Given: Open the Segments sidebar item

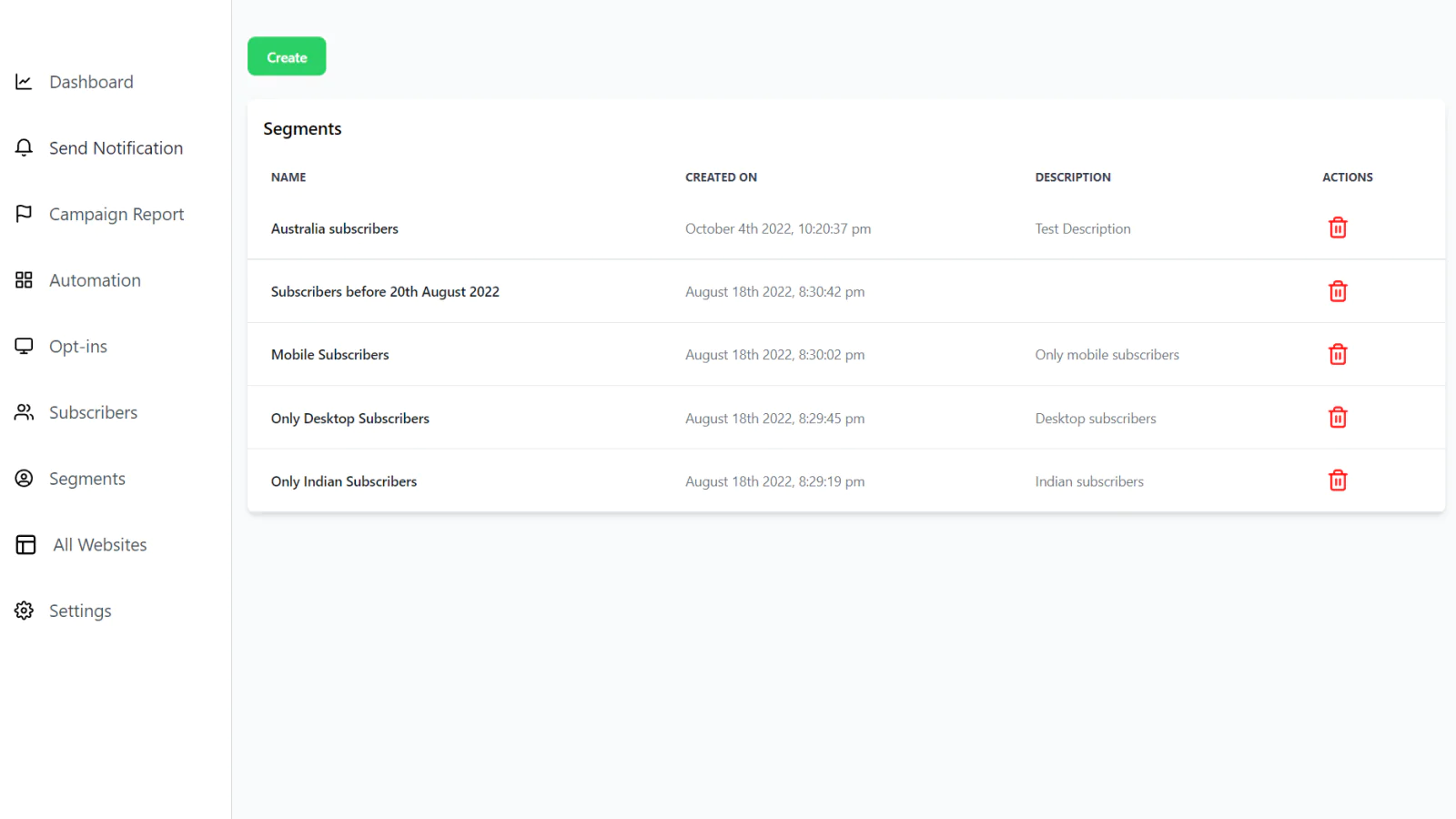Looking at the screenshot, I should coord(86,479).
